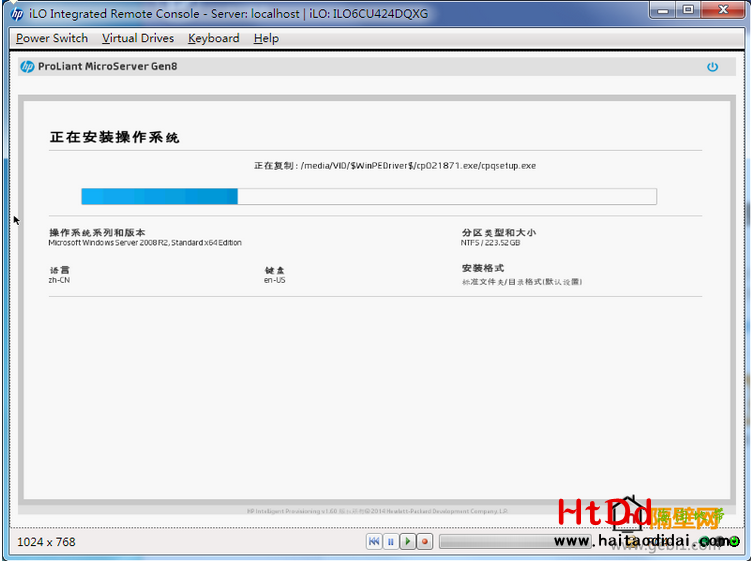Open the Virtual Drives menu

click(137, 38)
